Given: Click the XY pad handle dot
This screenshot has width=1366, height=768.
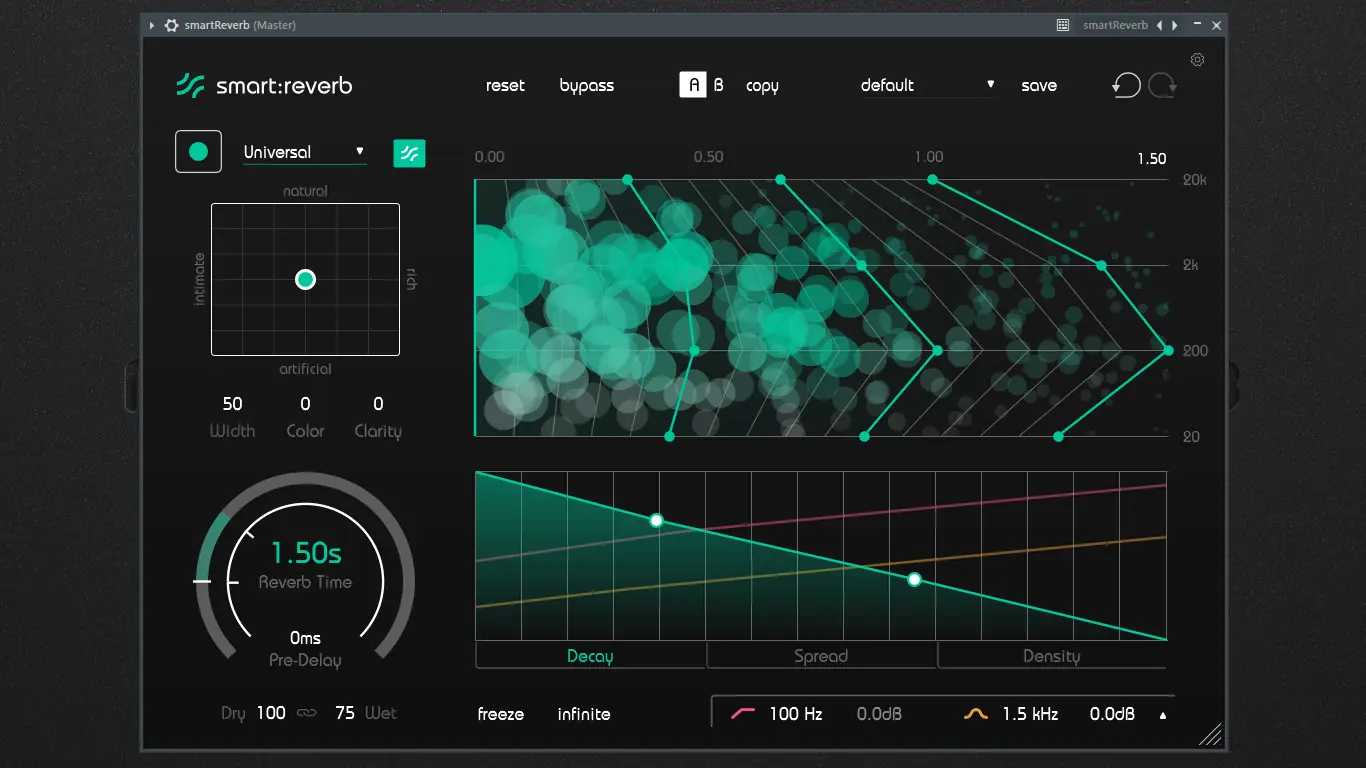Looking at the screenshot, I should (306, 280).
